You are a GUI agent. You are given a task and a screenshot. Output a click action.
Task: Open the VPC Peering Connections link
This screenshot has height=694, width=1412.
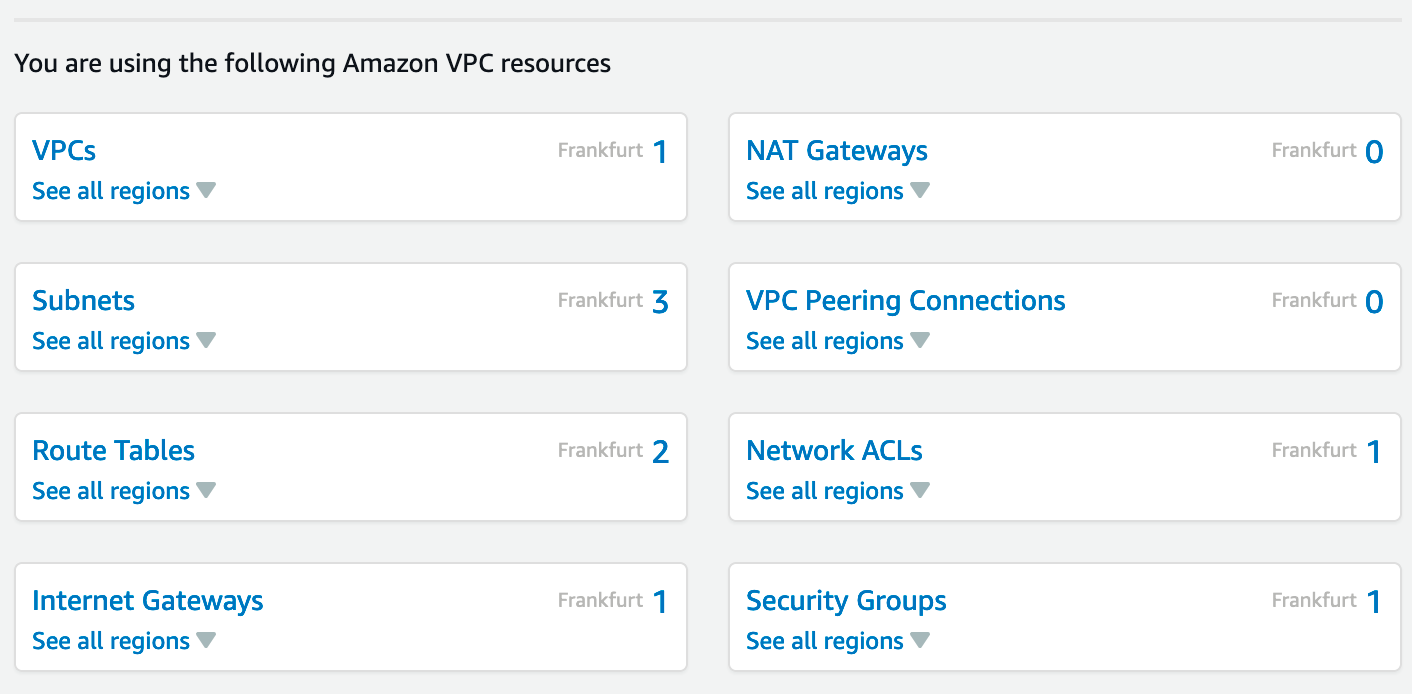tap(905, 301)
